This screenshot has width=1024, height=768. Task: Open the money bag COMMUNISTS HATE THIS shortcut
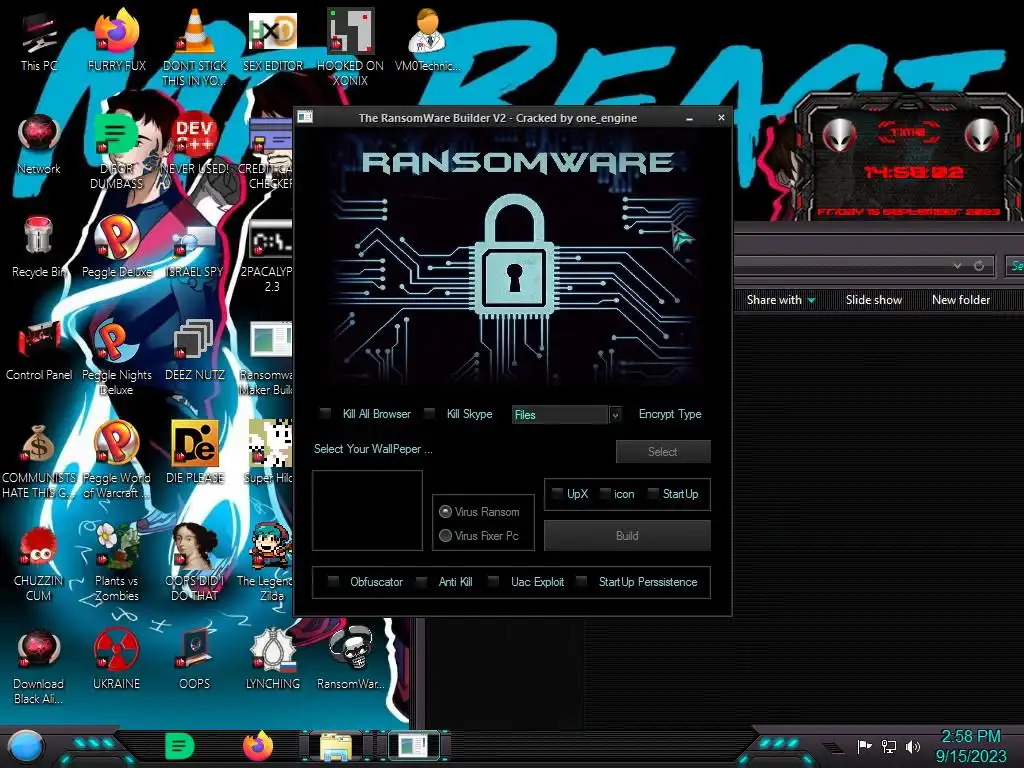click(x=39, y=460)
